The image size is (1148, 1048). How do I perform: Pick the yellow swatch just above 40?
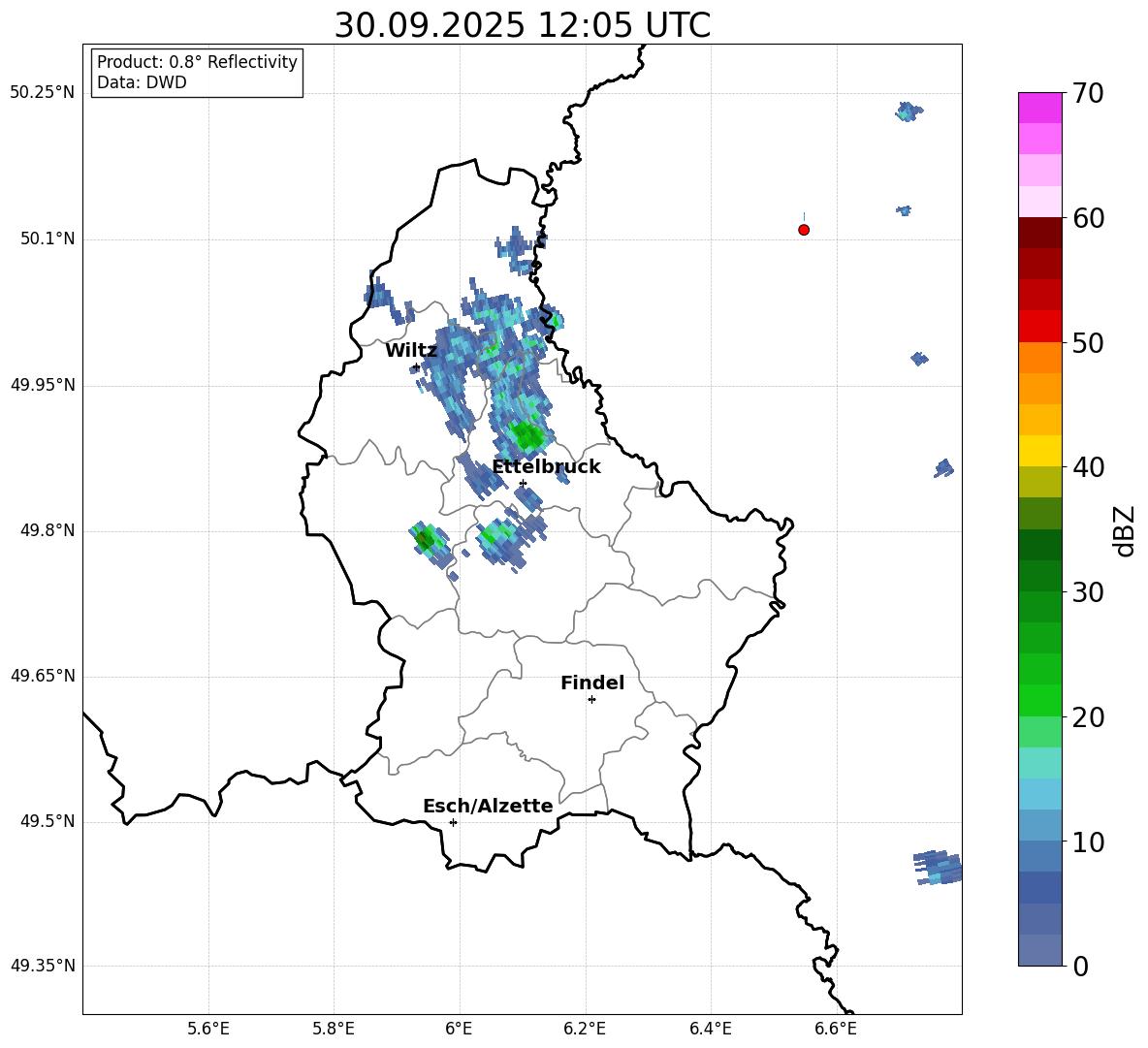(x=1040, y=451)
